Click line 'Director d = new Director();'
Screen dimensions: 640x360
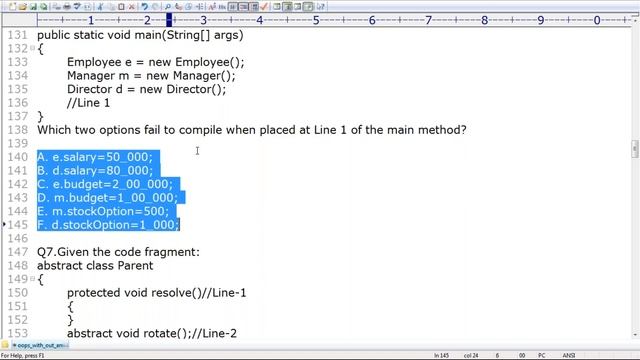pos(147,89)
